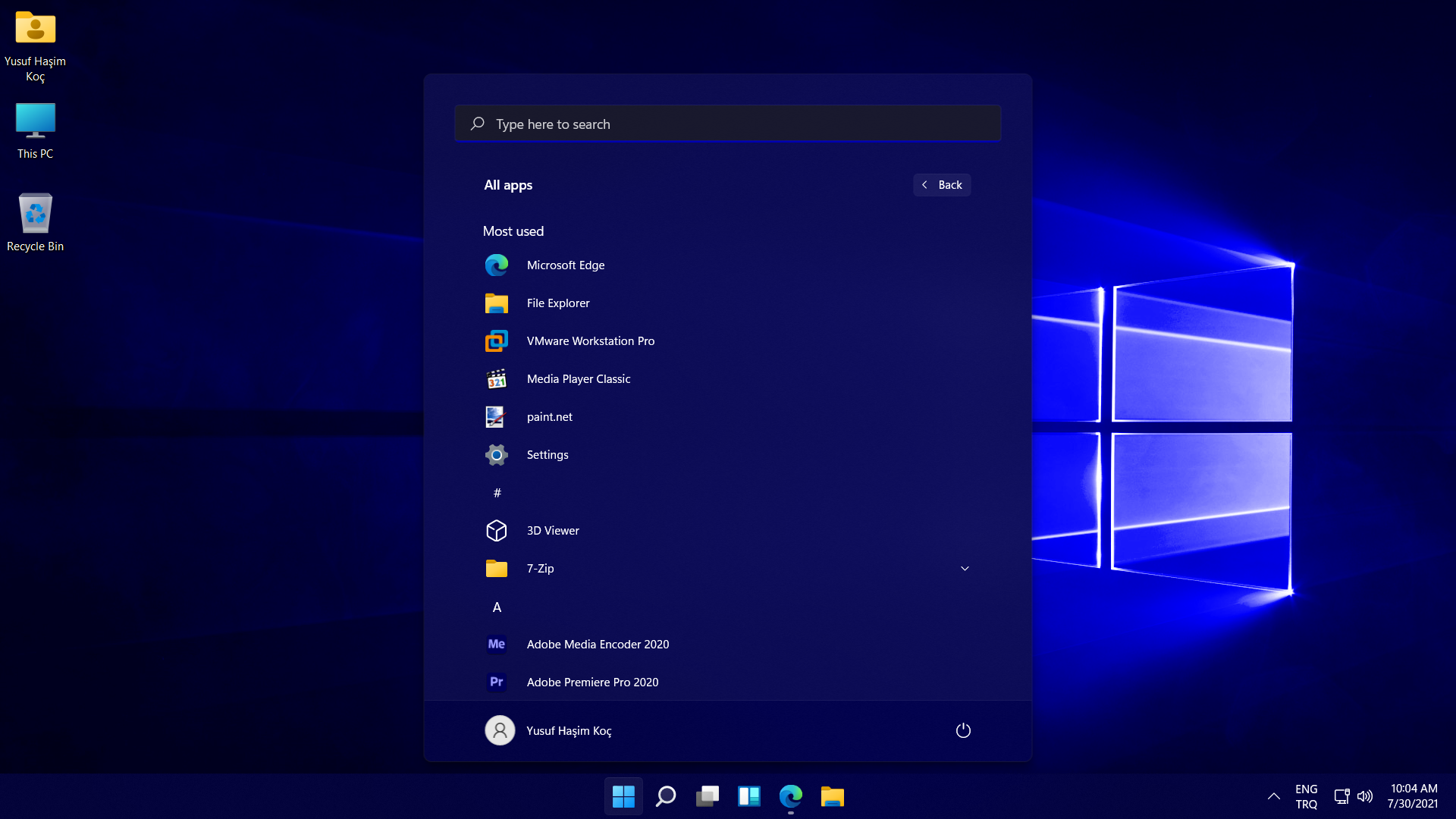Open Adobe Premiere Pro 2020
Screen dimensions: 1456x819
(x=591, y=682)
